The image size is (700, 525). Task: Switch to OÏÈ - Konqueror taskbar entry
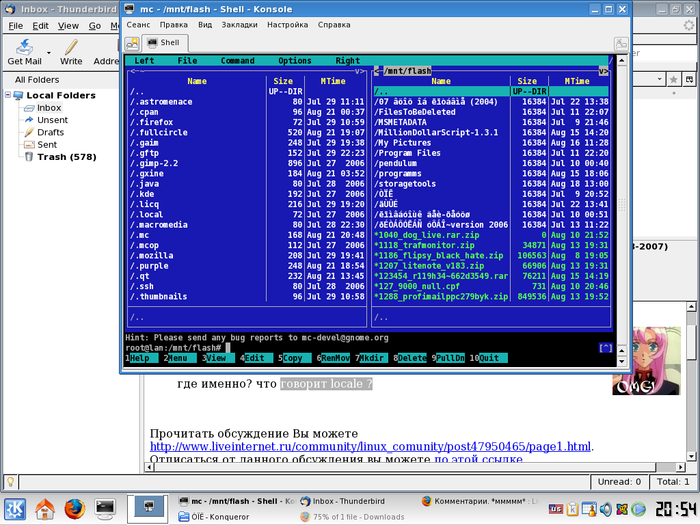213,517
